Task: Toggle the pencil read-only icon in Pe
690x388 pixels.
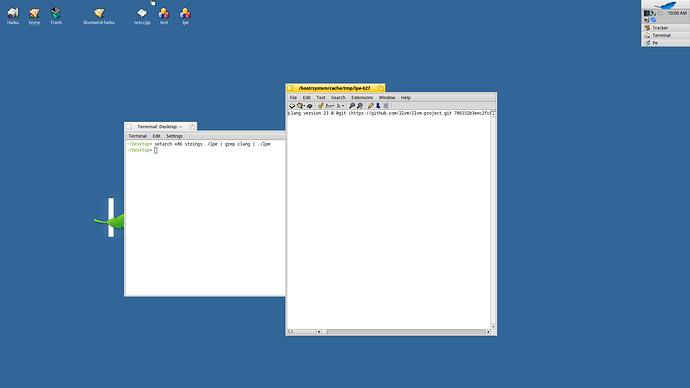Action: click(371, 106)
